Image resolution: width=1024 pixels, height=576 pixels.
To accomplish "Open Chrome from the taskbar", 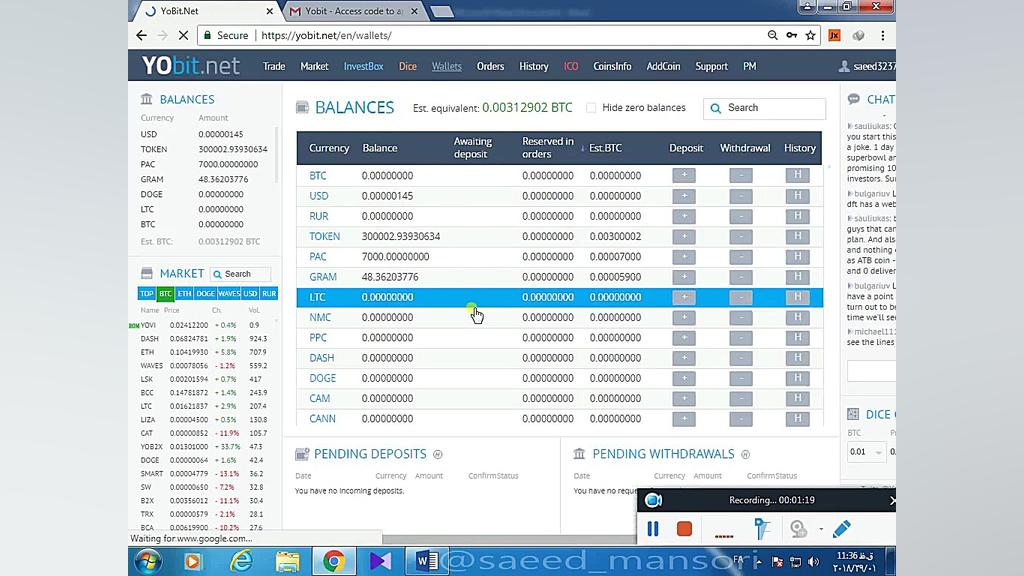I will click(333, 561).
